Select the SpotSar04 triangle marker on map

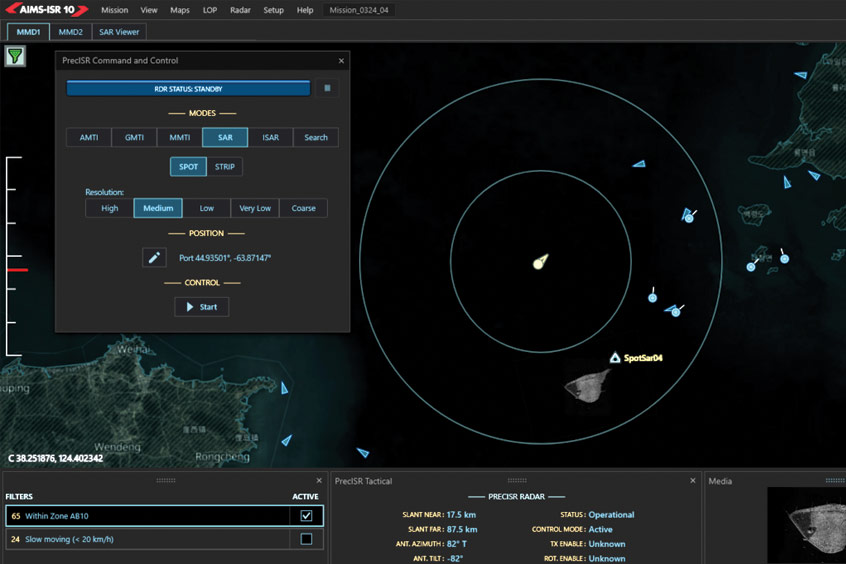pyautogui.click(x=615, y=357)
